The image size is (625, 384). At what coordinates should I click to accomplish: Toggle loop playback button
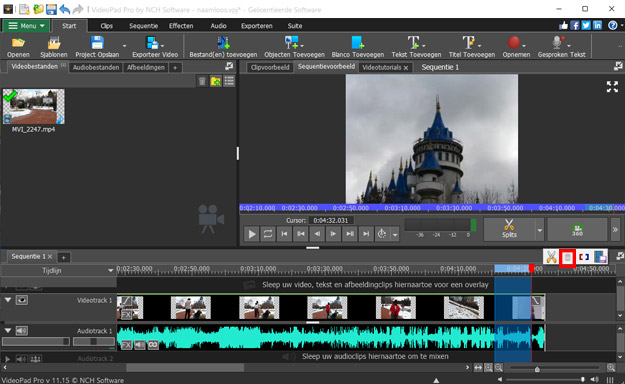pyautogui.click(x=268, y=234)
